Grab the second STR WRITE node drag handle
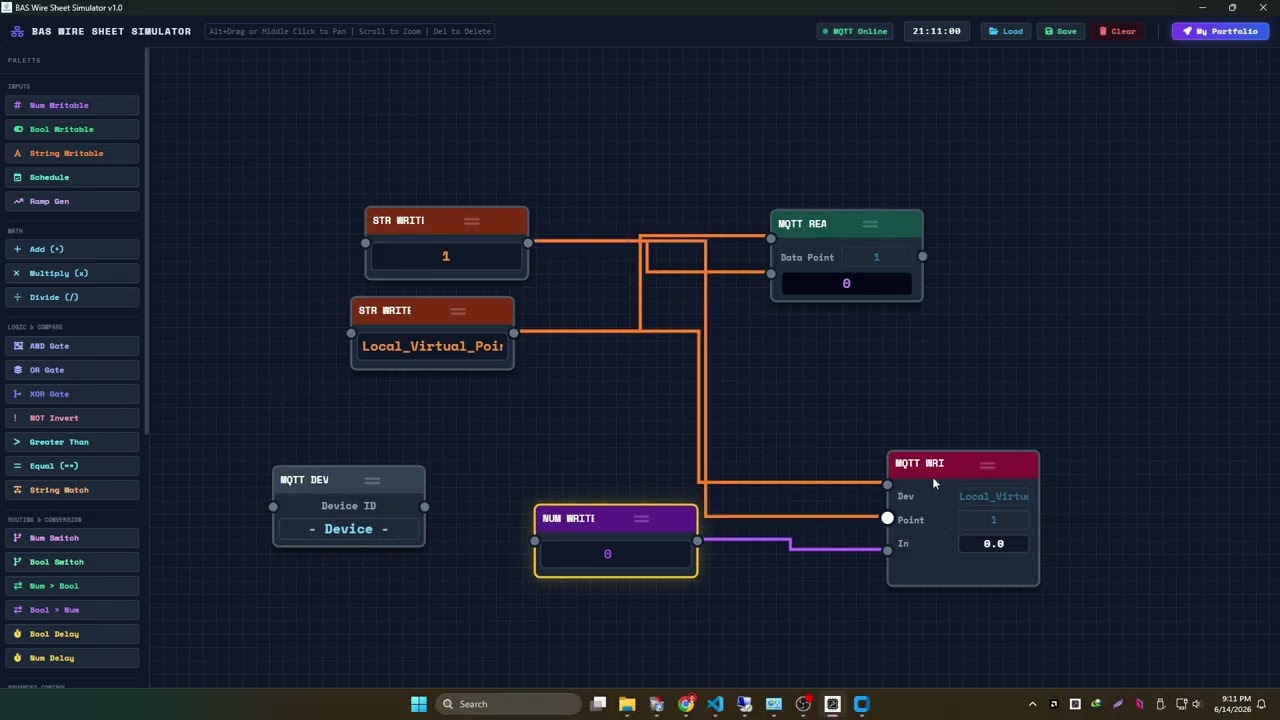Image resolution: width=1280 pixels, height=720 pixels. tap(458, 311)
